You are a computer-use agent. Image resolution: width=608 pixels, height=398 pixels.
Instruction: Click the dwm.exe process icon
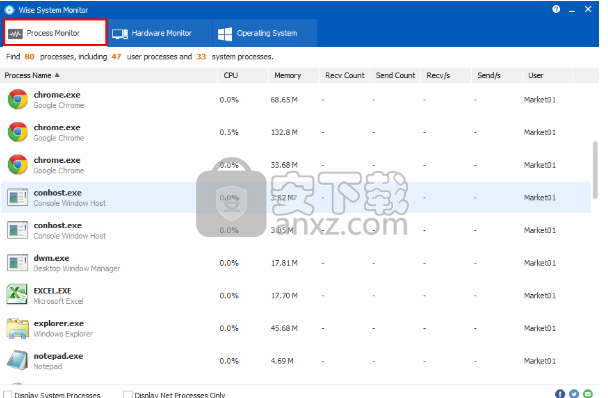[x=17, y=263]
